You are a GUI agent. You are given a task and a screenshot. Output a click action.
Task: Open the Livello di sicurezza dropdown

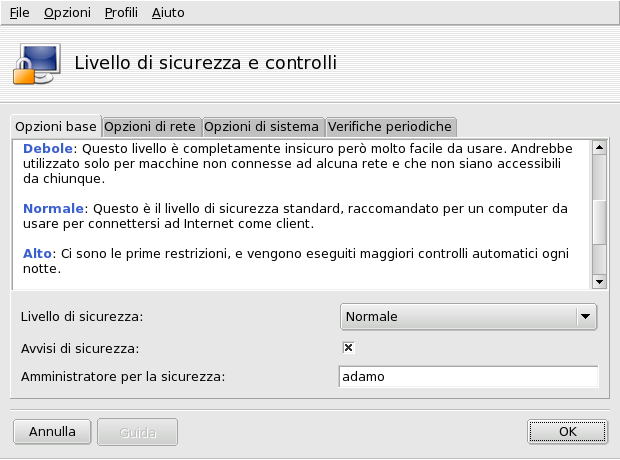pyautogui.click(x=469, y=317)
